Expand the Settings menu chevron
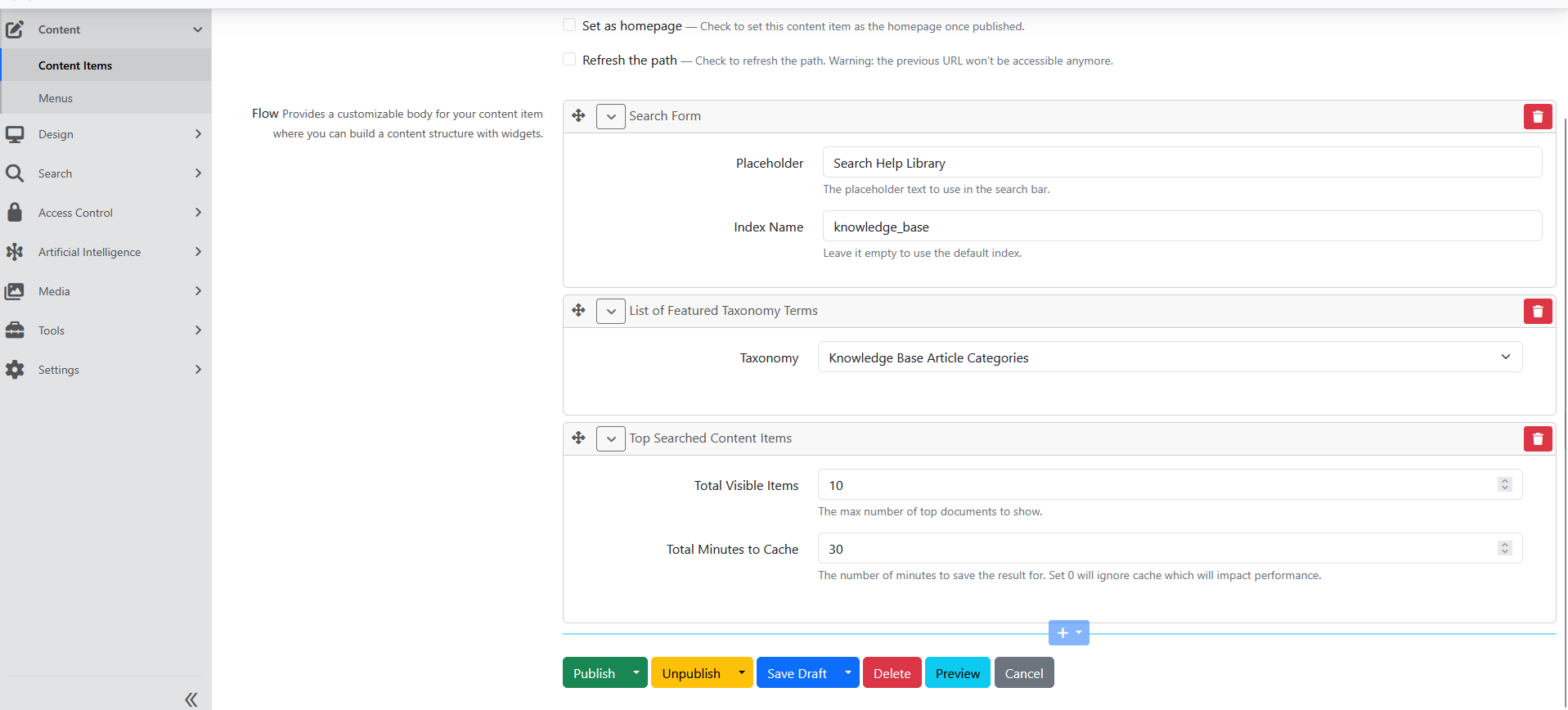Image resolution: width=1568 pixels, height=710 pixels. 198,370
